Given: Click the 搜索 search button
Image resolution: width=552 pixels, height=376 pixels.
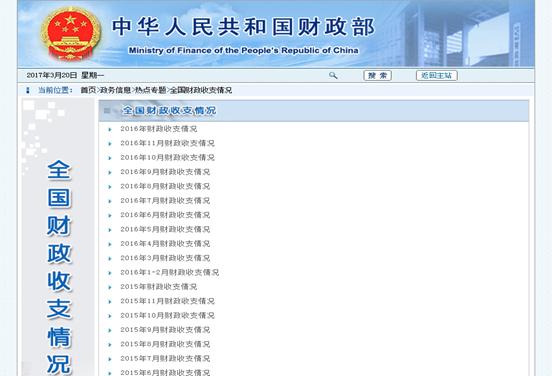Looking at the screenshot, I should point(377,75).
